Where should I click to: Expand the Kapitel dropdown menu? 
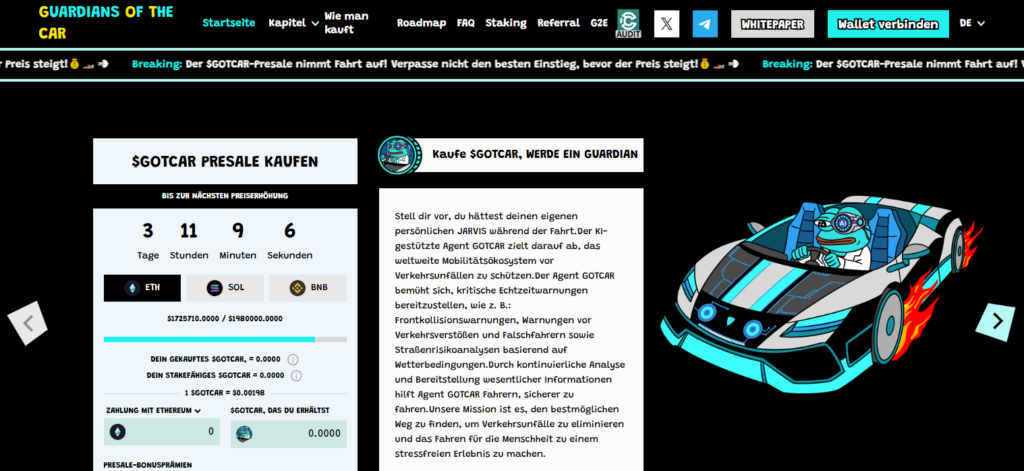tap(293, 23)
